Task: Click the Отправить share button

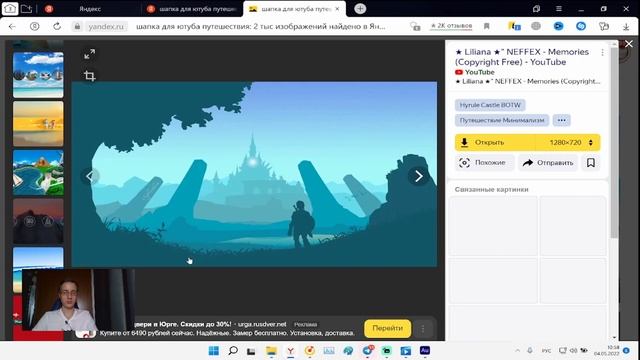Action: click(x=548, y=162)
